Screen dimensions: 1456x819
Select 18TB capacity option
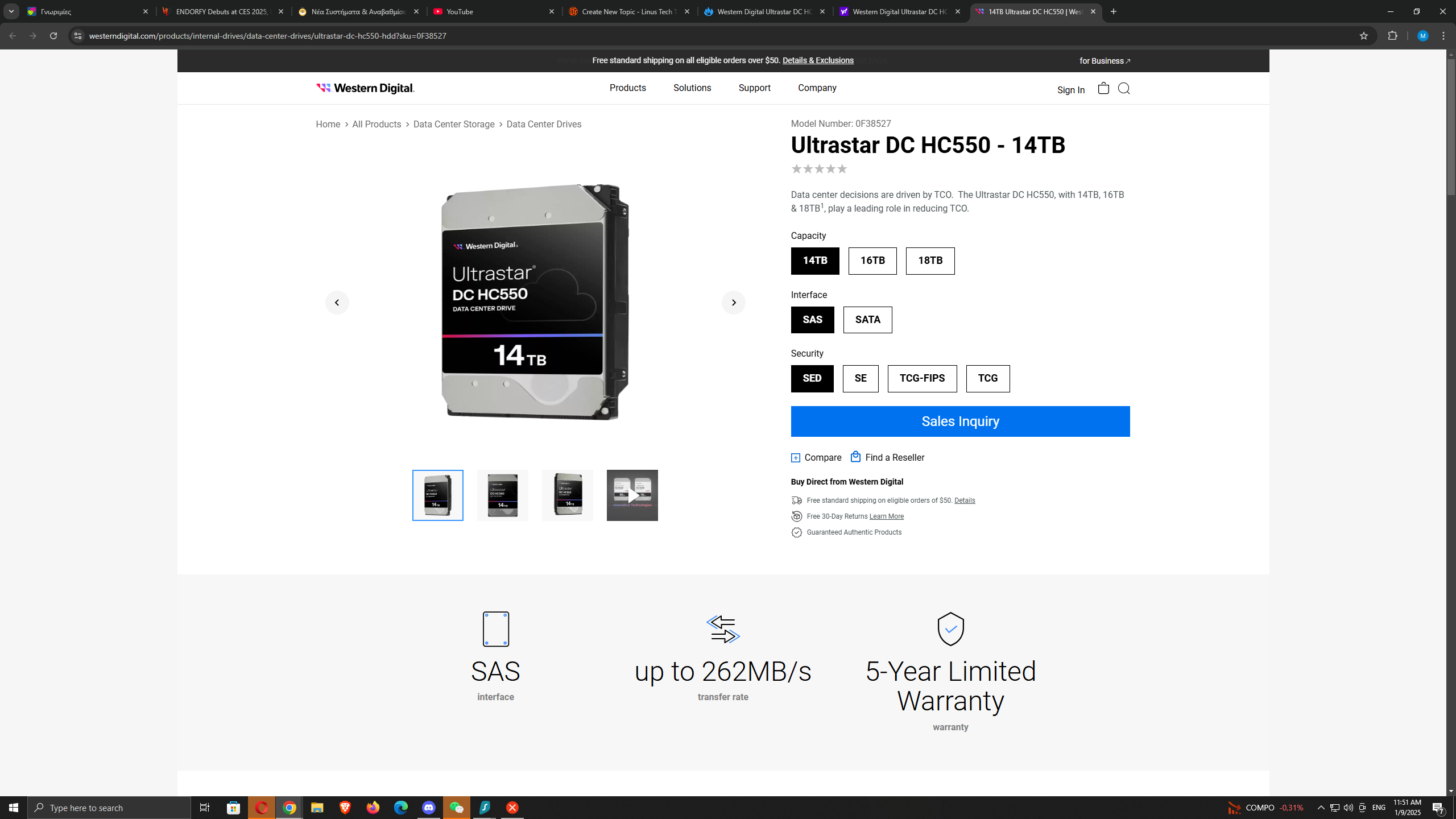930,261
